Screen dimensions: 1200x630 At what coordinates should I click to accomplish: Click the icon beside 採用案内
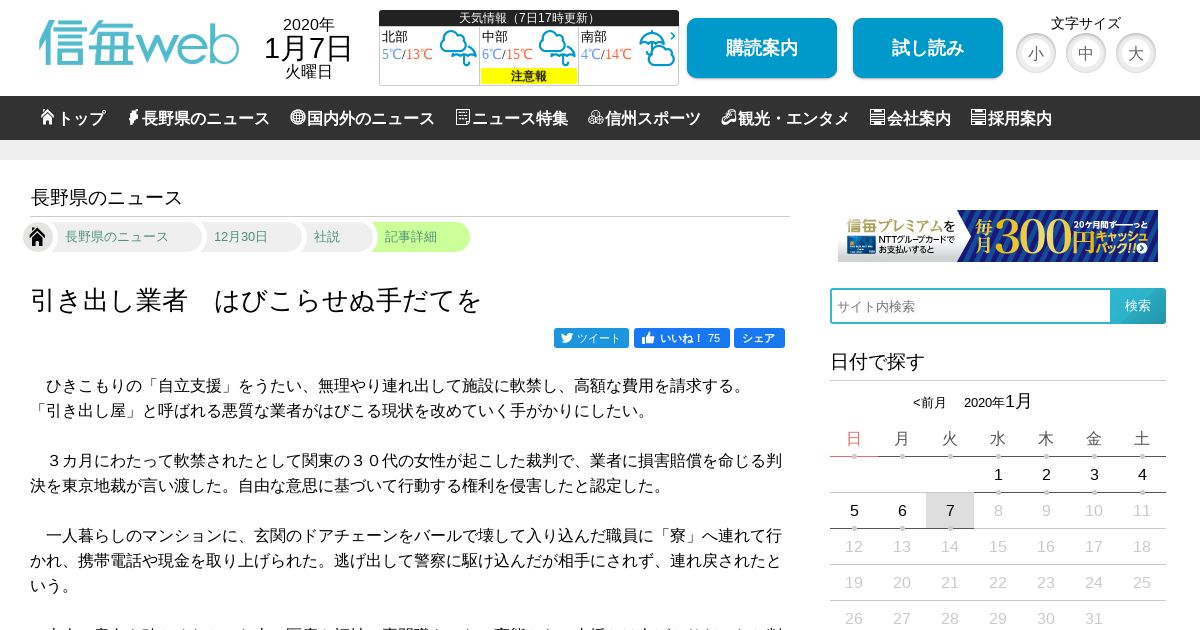[x=978, y=117]
